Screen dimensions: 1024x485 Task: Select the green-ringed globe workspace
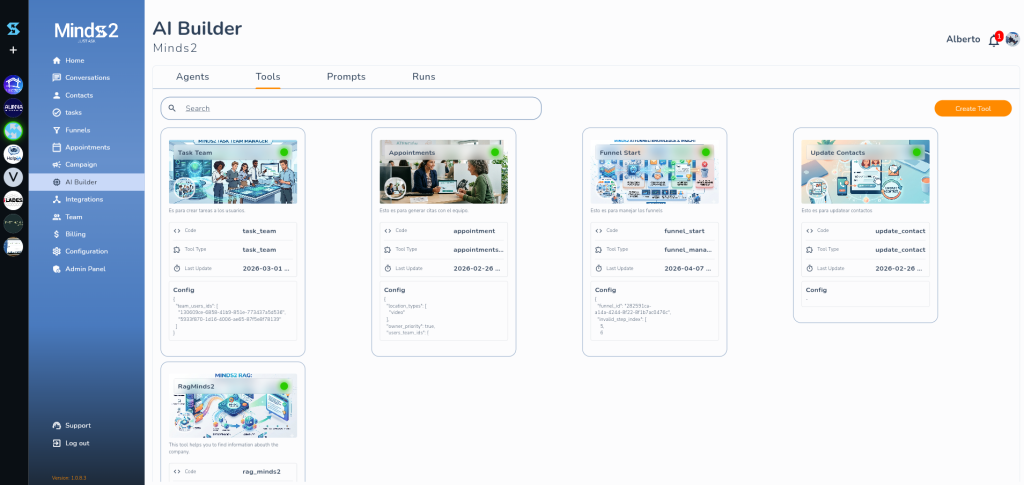tap(13, 131)
